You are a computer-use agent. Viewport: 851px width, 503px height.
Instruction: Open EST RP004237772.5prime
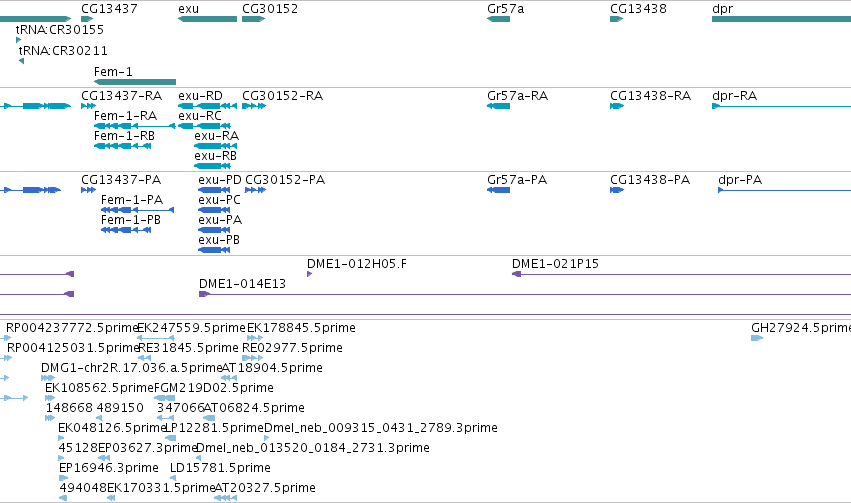pos(71,328)
